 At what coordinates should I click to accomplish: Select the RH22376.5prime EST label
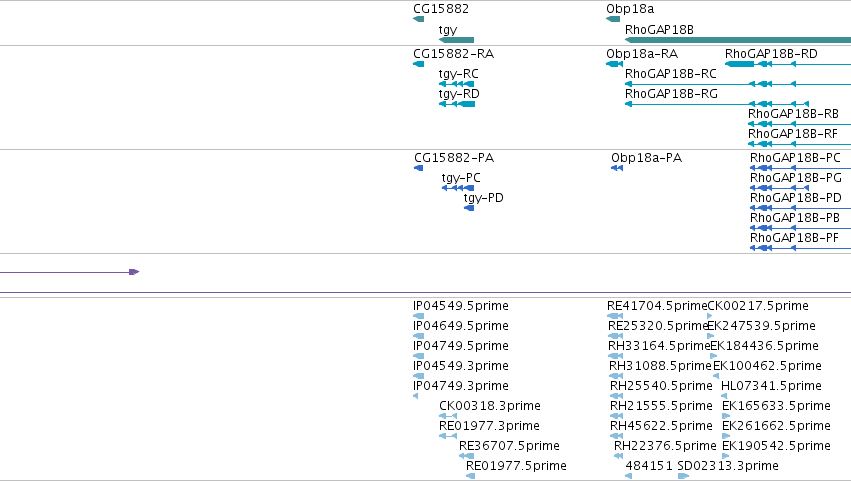coord(665,446)
